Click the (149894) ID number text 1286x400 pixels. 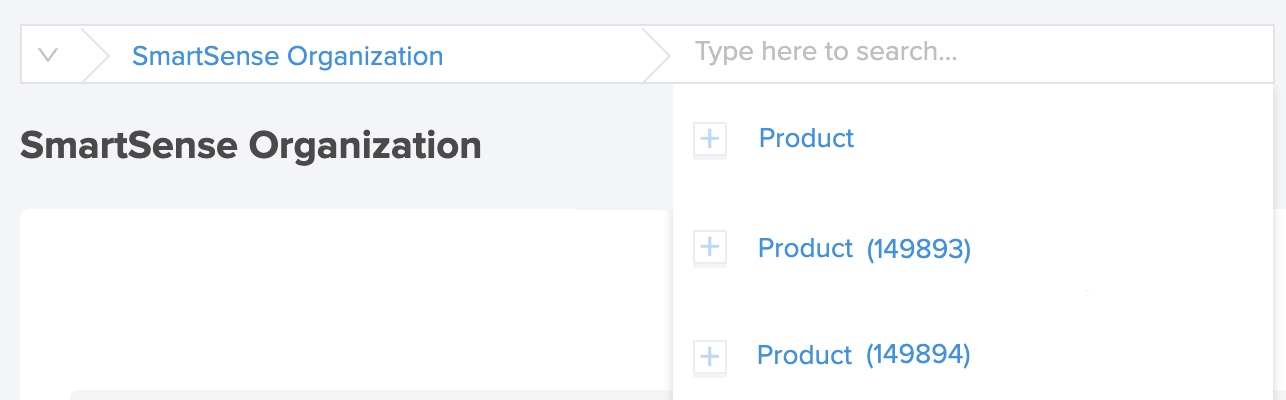coord(918,354)
